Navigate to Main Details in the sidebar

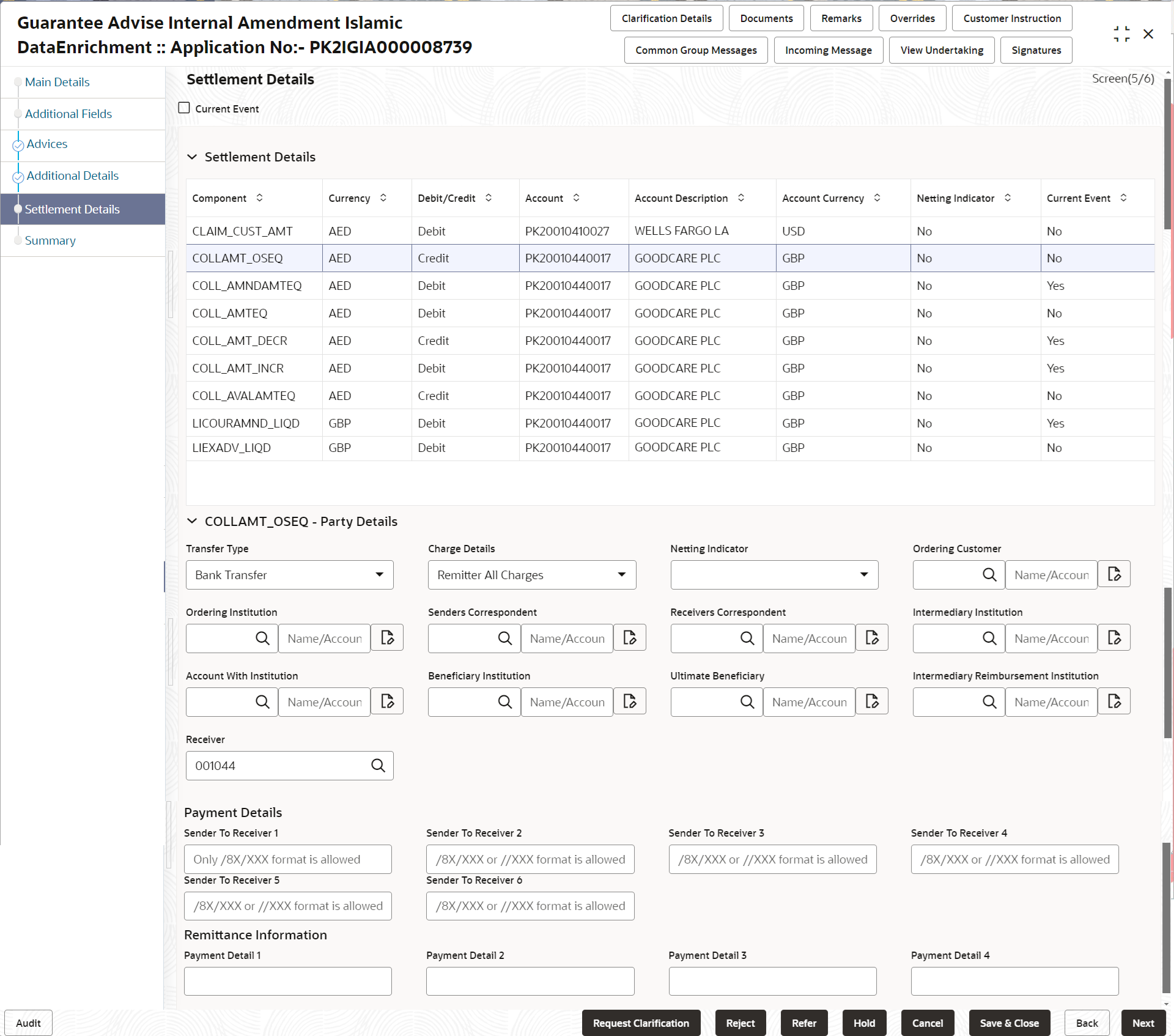(x=57, y=81)
